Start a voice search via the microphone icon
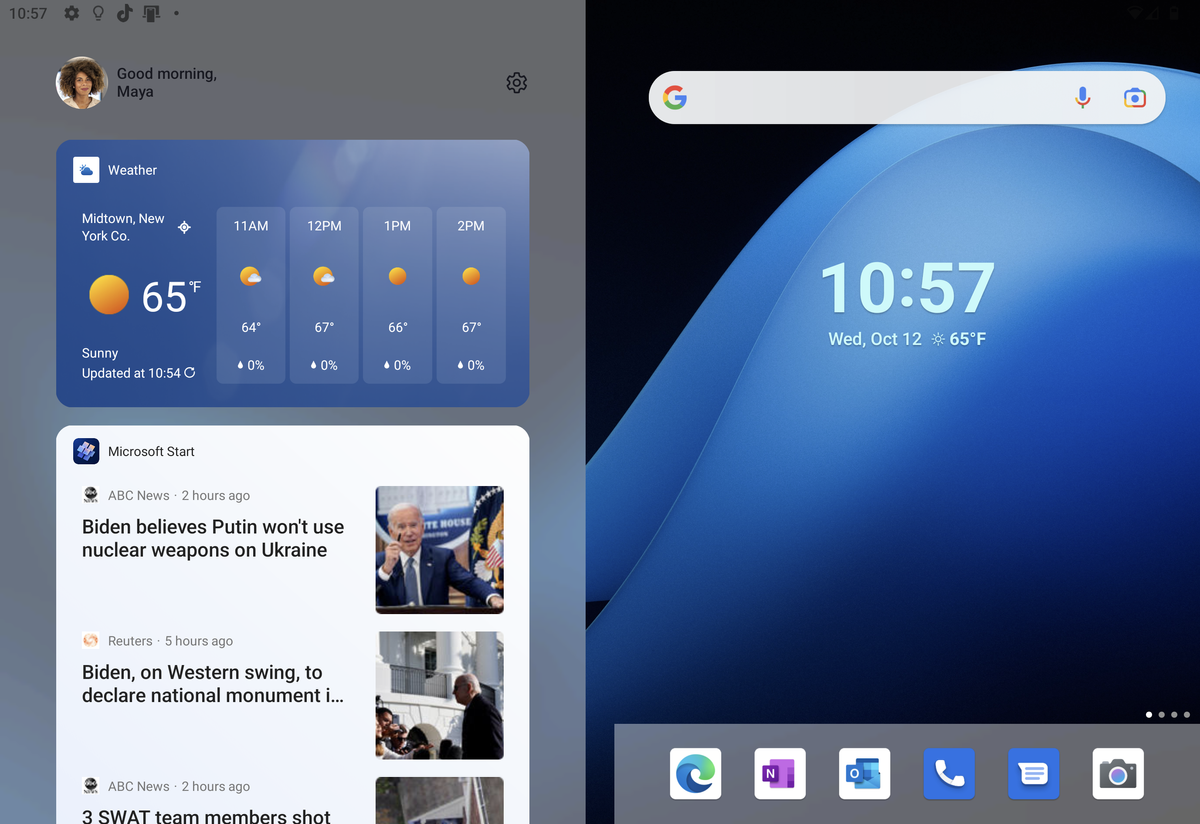The image size is (1200, 824). pos(1083,98)
